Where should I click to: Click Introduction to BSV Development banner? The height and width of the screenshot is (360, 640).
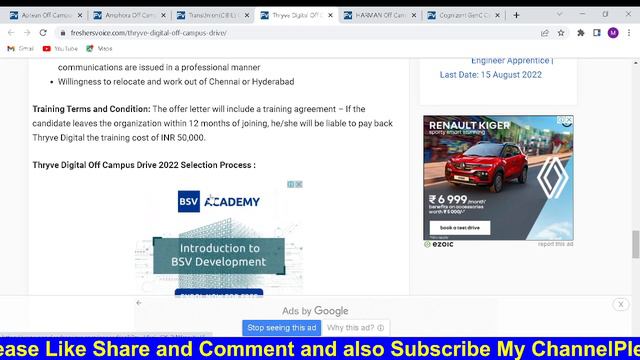pos(219,255)
